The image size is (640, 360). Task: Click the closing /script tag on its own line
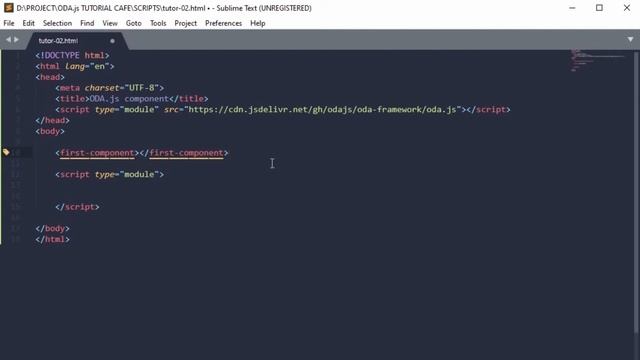[x=77, y=207]
